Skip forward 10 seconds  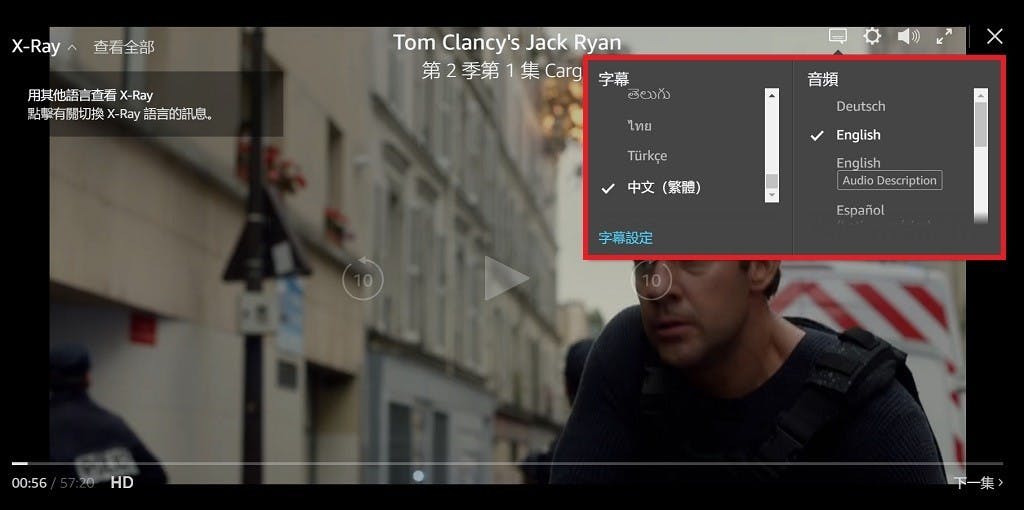651,279
